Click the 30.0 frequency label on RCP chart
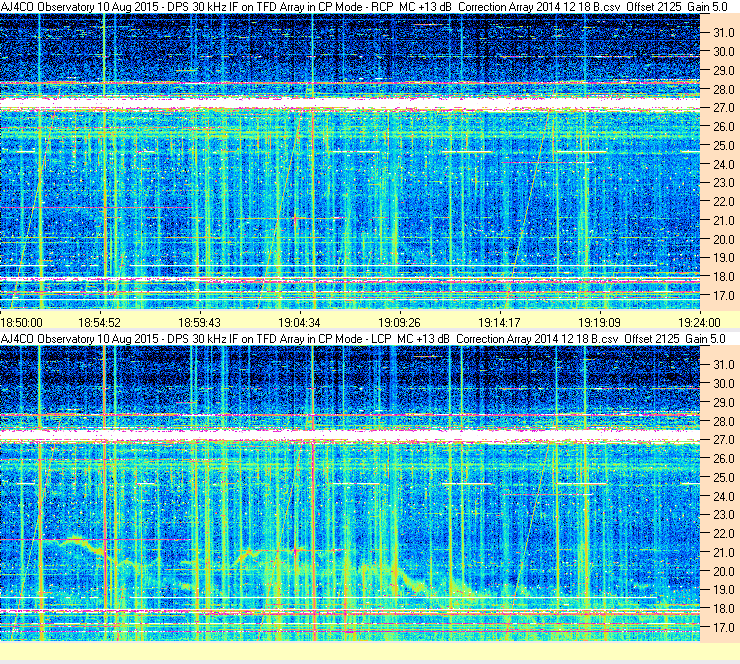The image size is (740, 664). [723, 51]
